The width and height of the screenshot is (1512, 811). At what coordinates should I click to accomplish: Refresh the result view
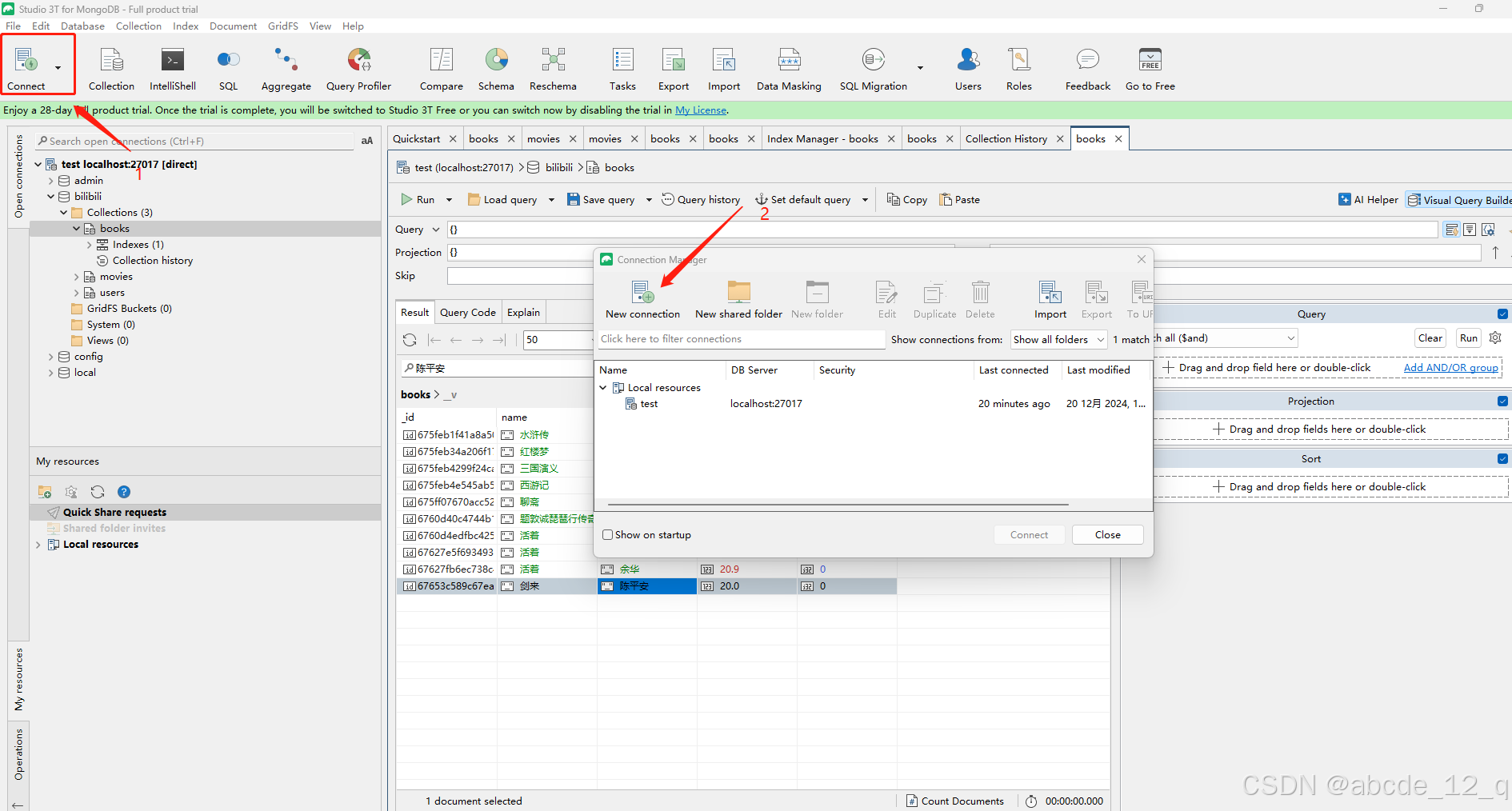(x=410, y=340)
